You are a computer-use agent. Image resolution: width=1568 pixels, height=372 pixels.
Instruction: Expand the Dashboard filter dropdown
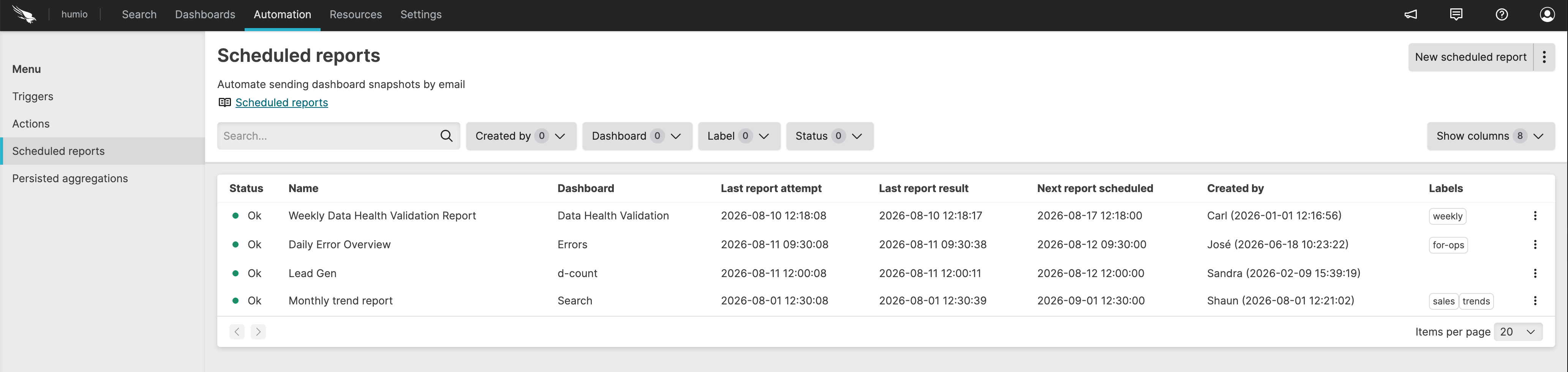pyautogui.click(x=637, y=136)
